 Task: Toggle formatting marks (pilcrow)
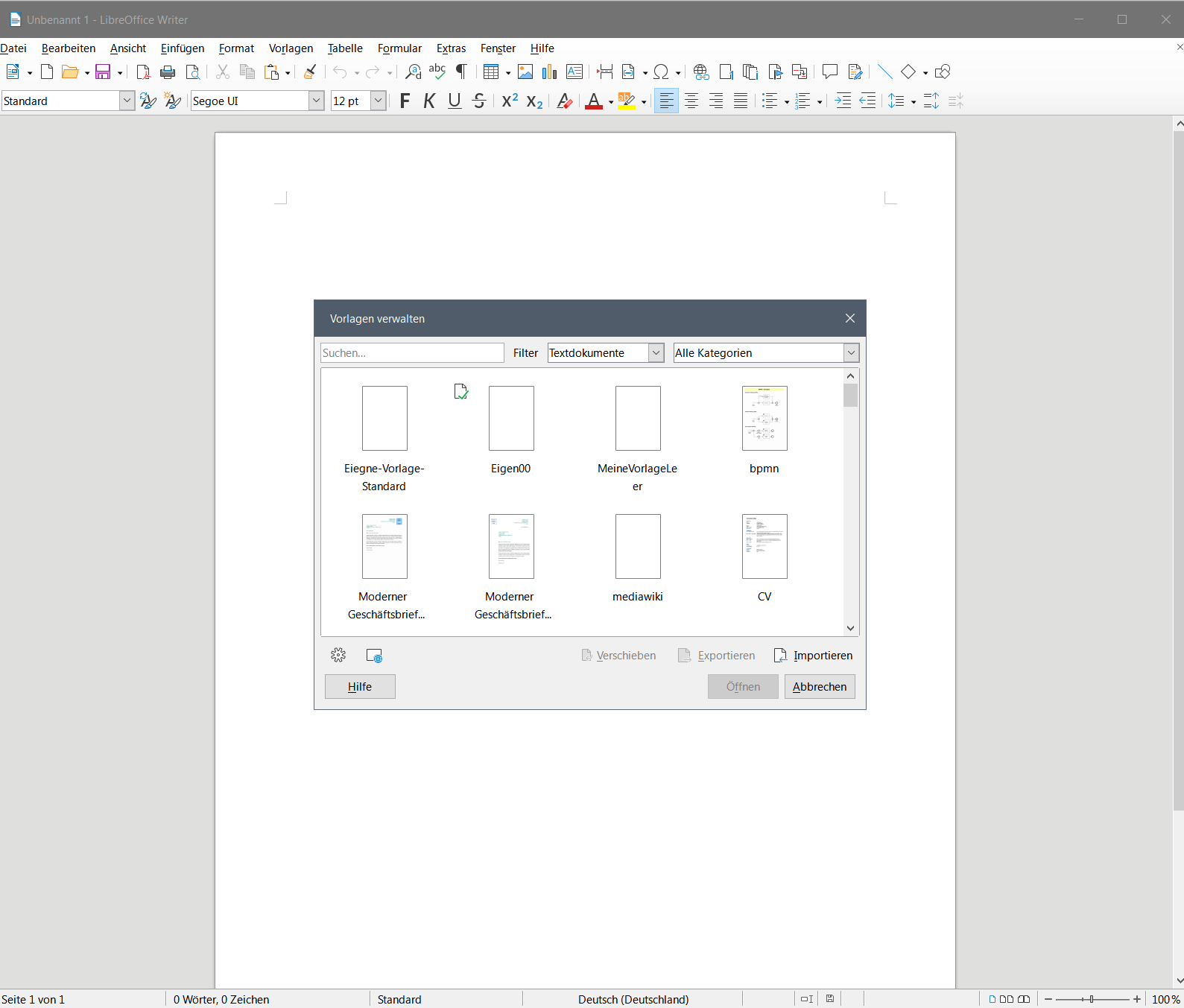462,72
